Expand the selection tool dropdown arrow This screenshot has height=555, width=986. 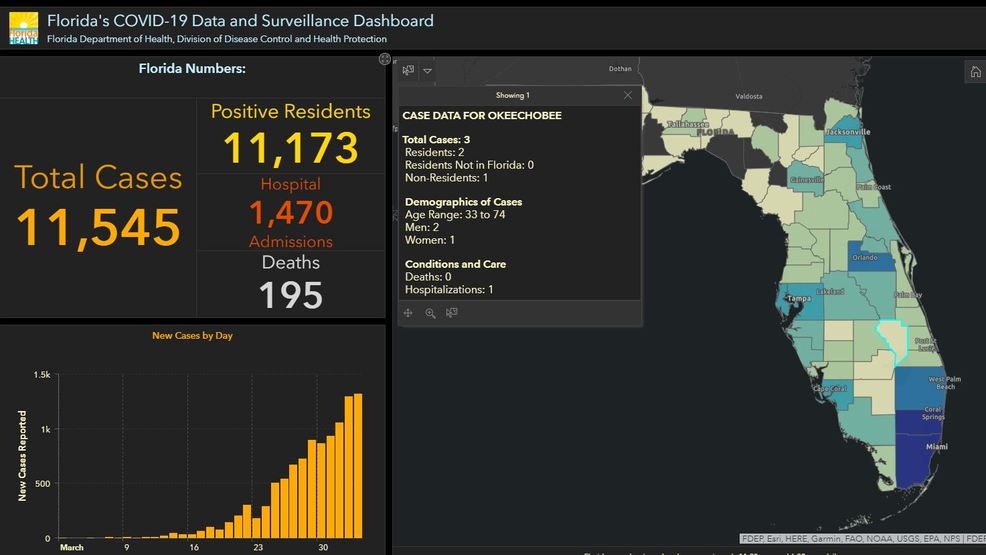tap(428, 70)
